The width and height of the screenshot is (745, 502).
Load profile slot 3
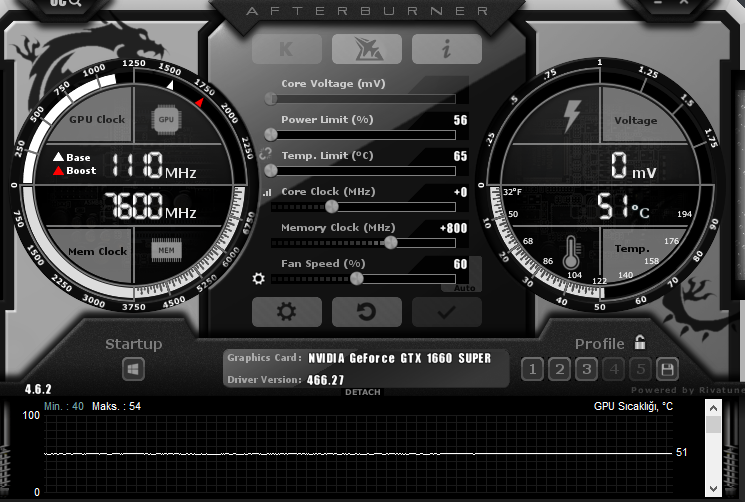point(586,369)
